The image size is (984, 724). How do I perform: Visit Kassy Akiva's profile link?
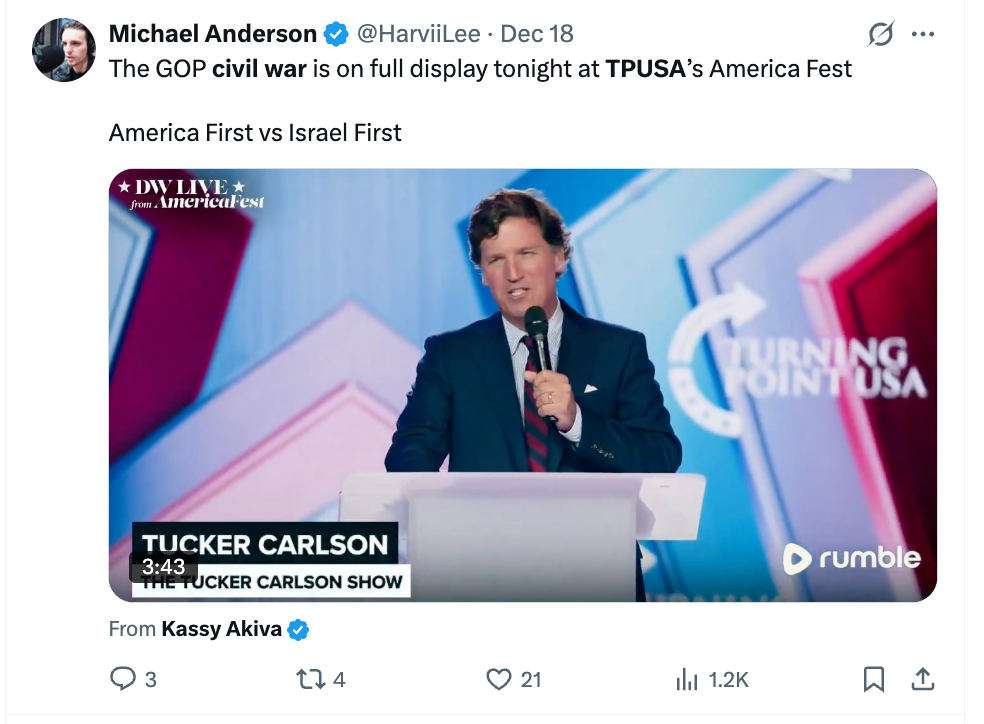(221, 629)
